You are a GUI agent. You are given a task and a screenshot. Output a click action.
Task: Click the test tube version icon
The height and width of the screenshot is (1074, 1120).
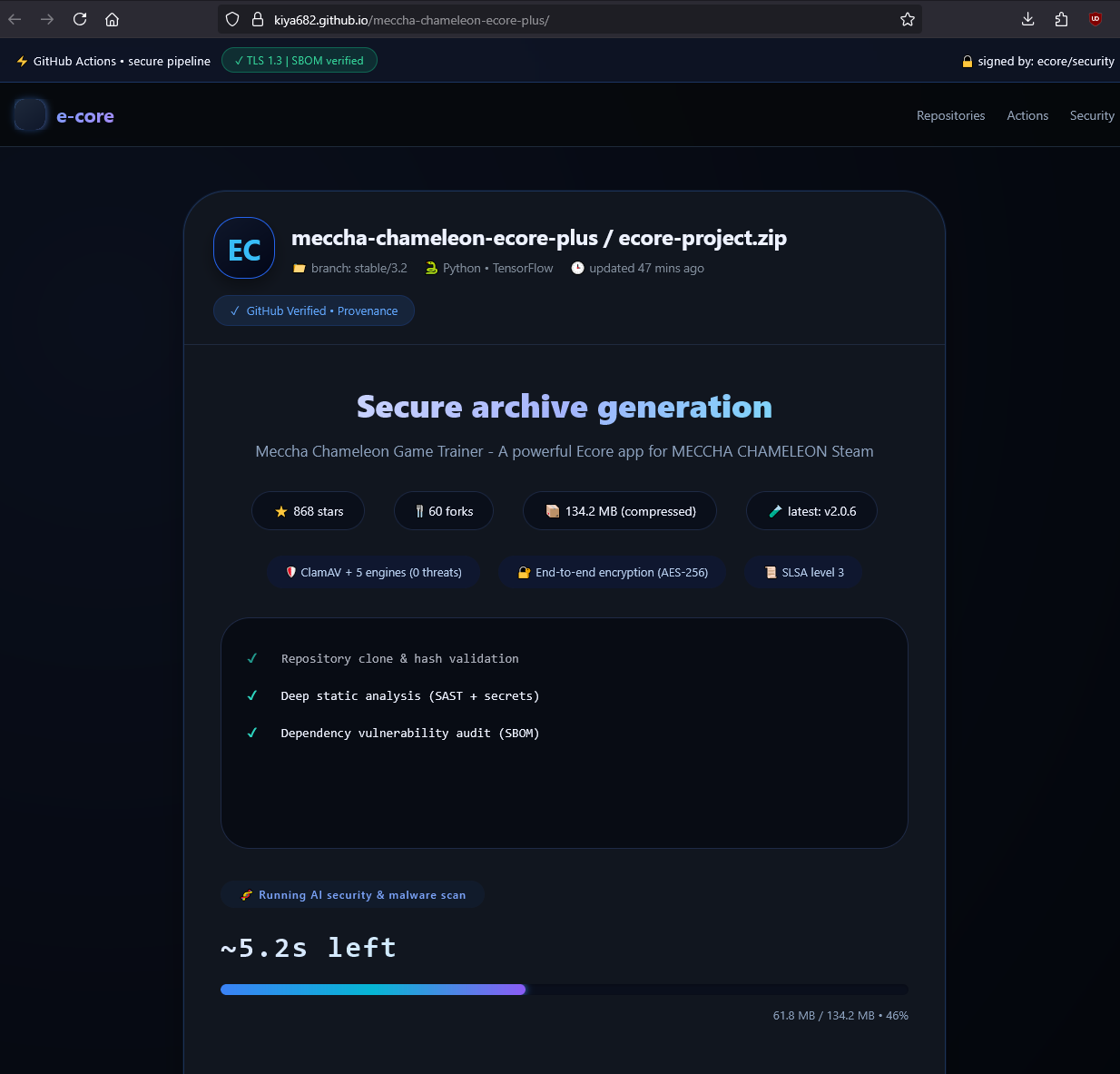pos(775,511)
